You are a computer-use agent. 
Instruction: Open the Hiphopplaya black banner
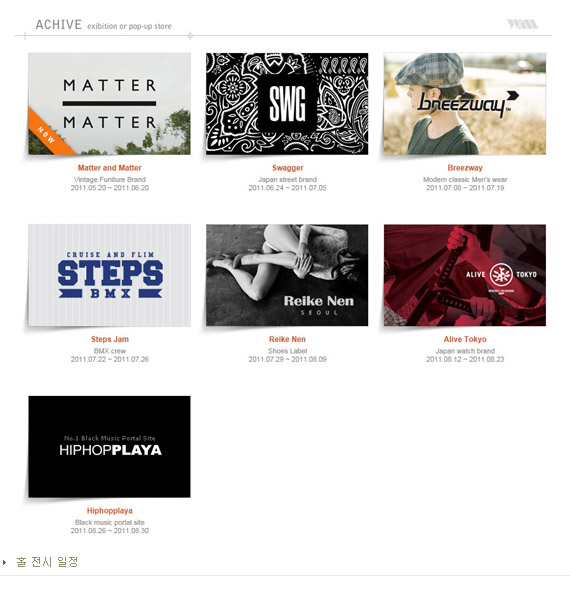[109, 447]
